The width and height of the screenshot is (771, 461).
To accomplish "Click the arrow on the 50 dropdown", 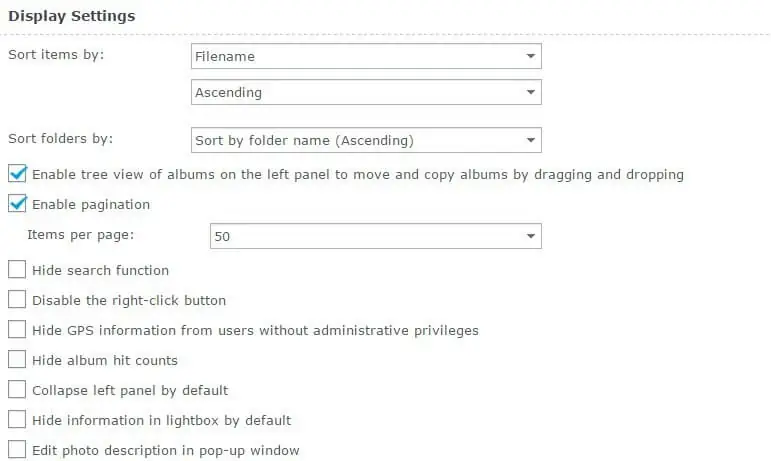I will coord(530,236).
